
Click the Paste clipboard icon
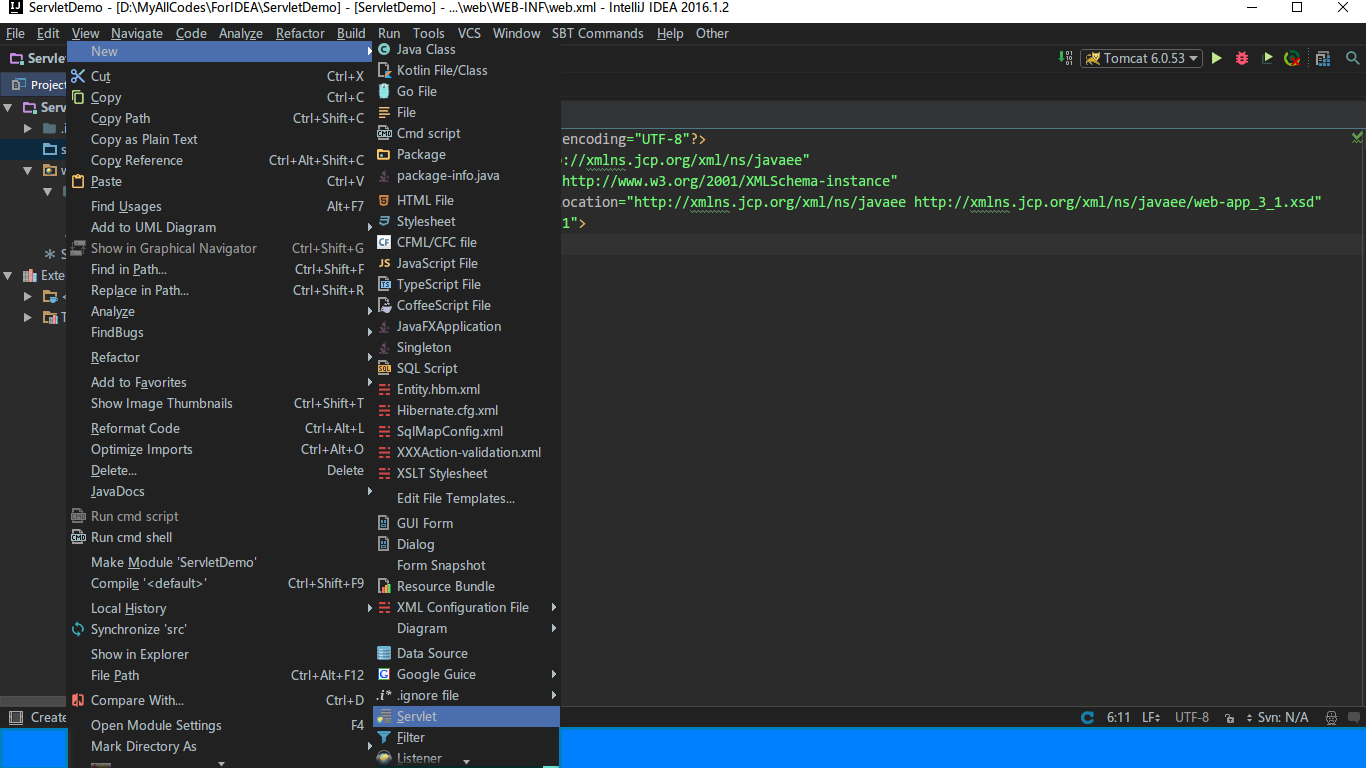pyautogui.click(x=78, y=181)
